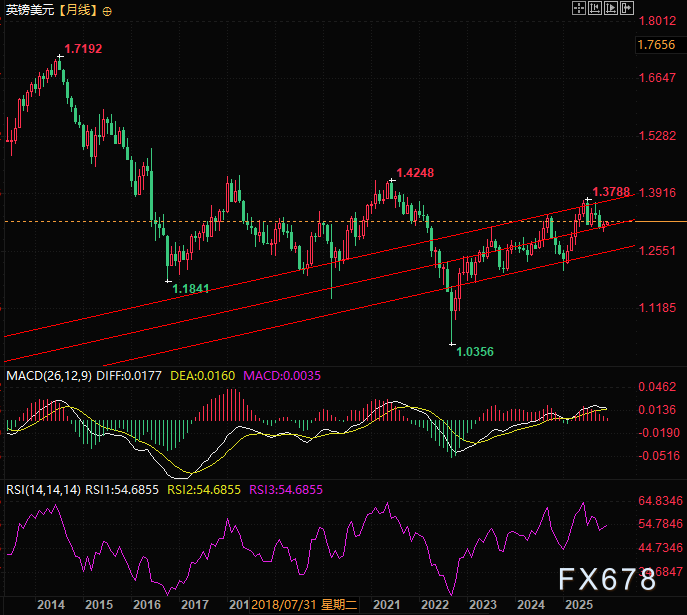The image size is (687, 615).
Task: Select the 1.7192 high price marker
Action: (84, 48)
